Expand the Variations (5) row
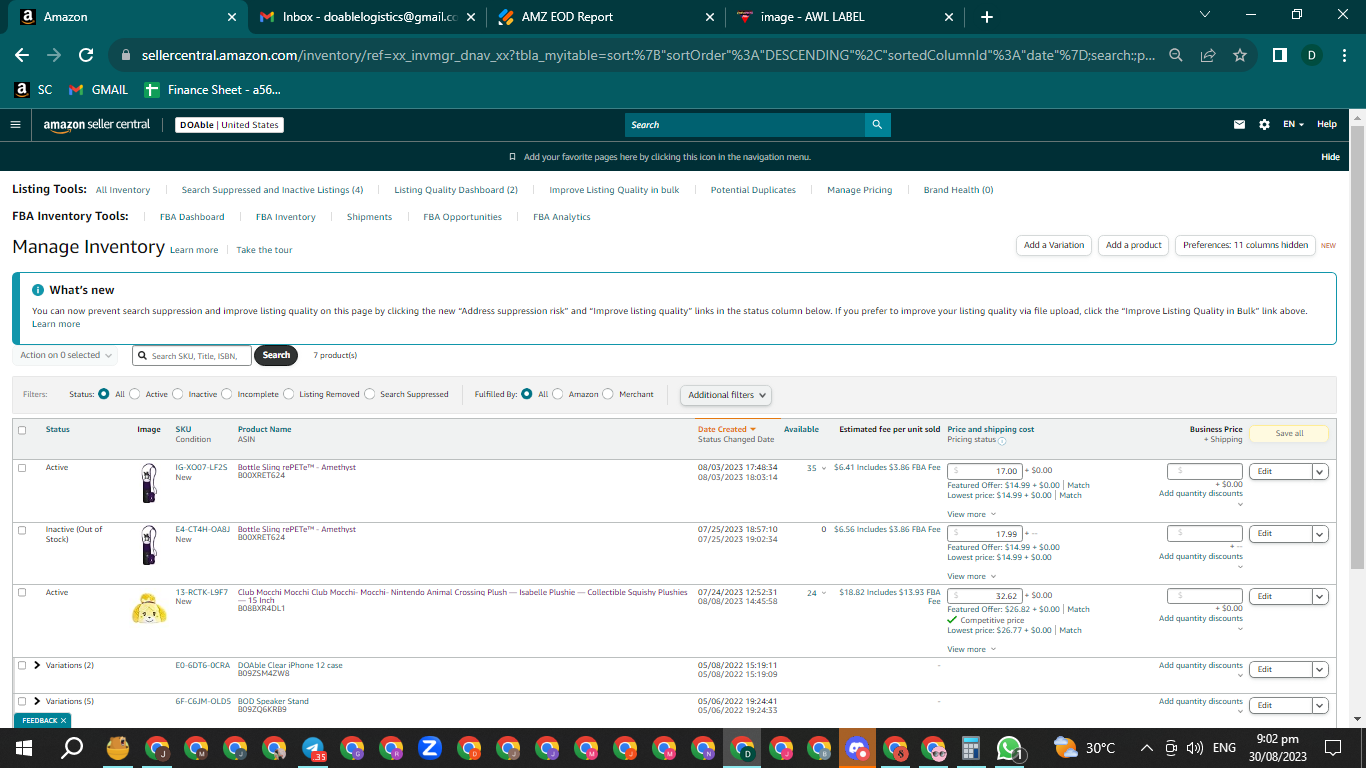 [x=37, y=702]
